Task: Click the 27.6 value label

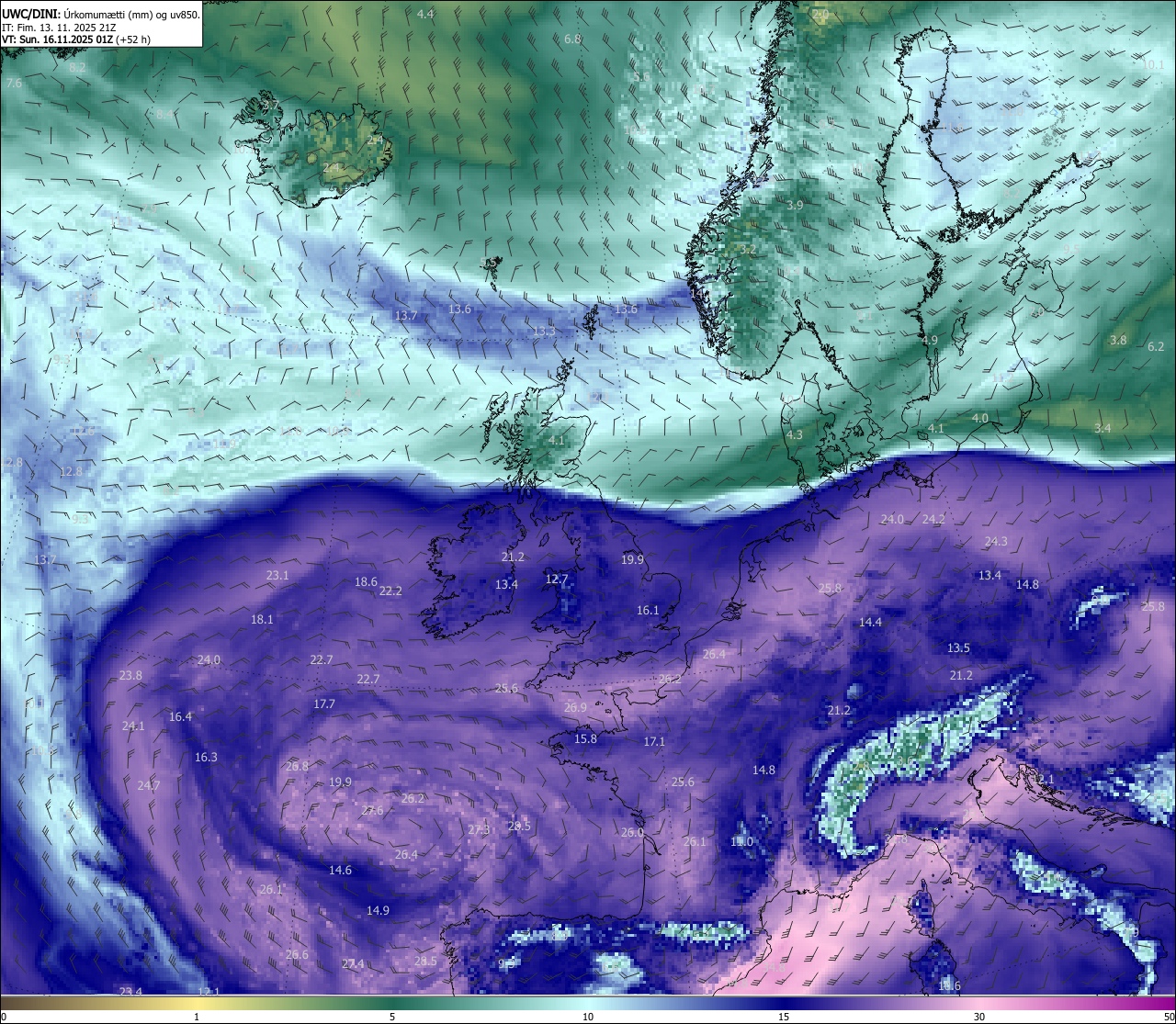Action: [x=372, y=810]
